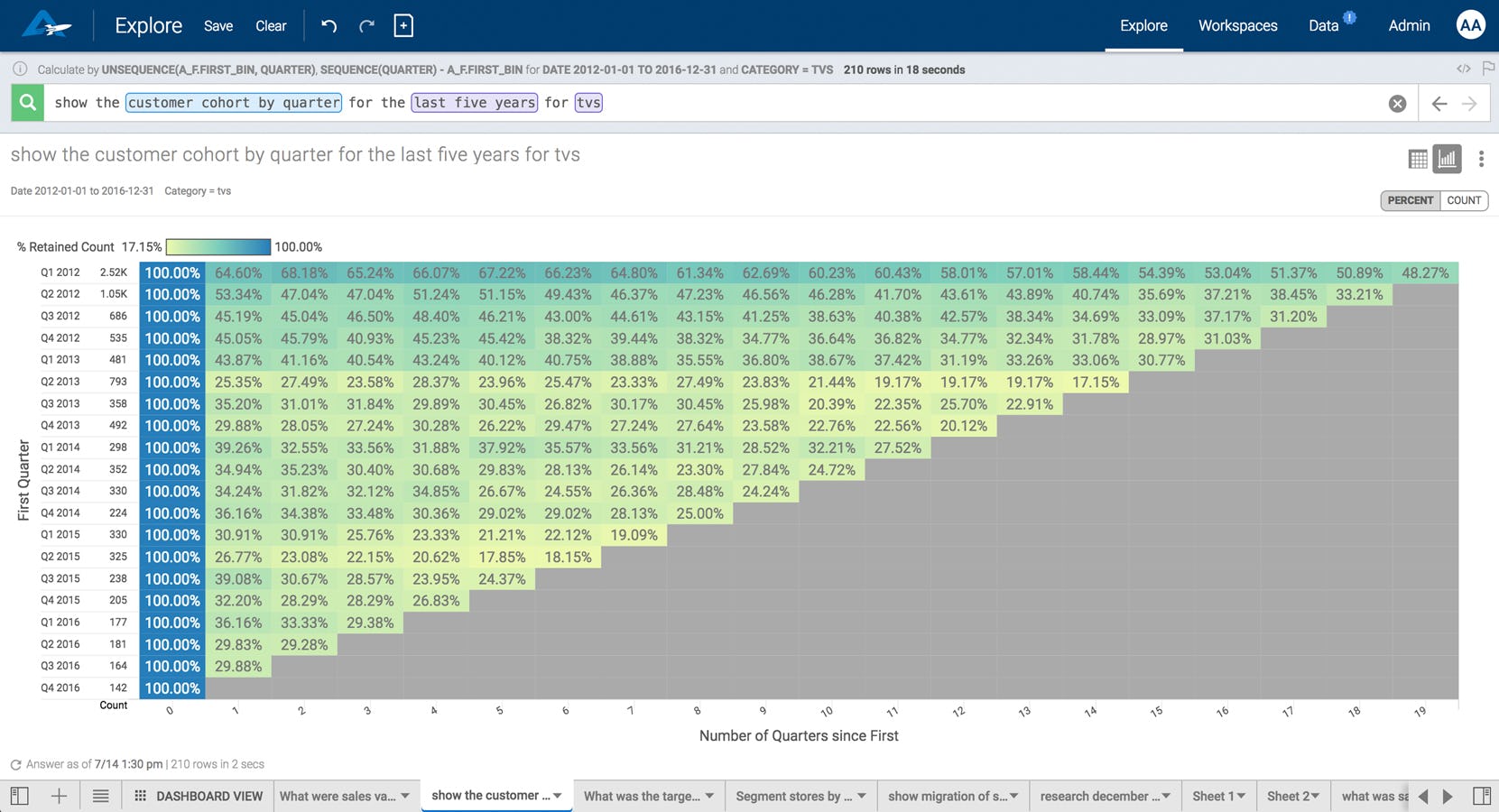Expand the 'show the customer' tab dropdown
Viewport: 1499px width, 812px height.
(558, 796)
